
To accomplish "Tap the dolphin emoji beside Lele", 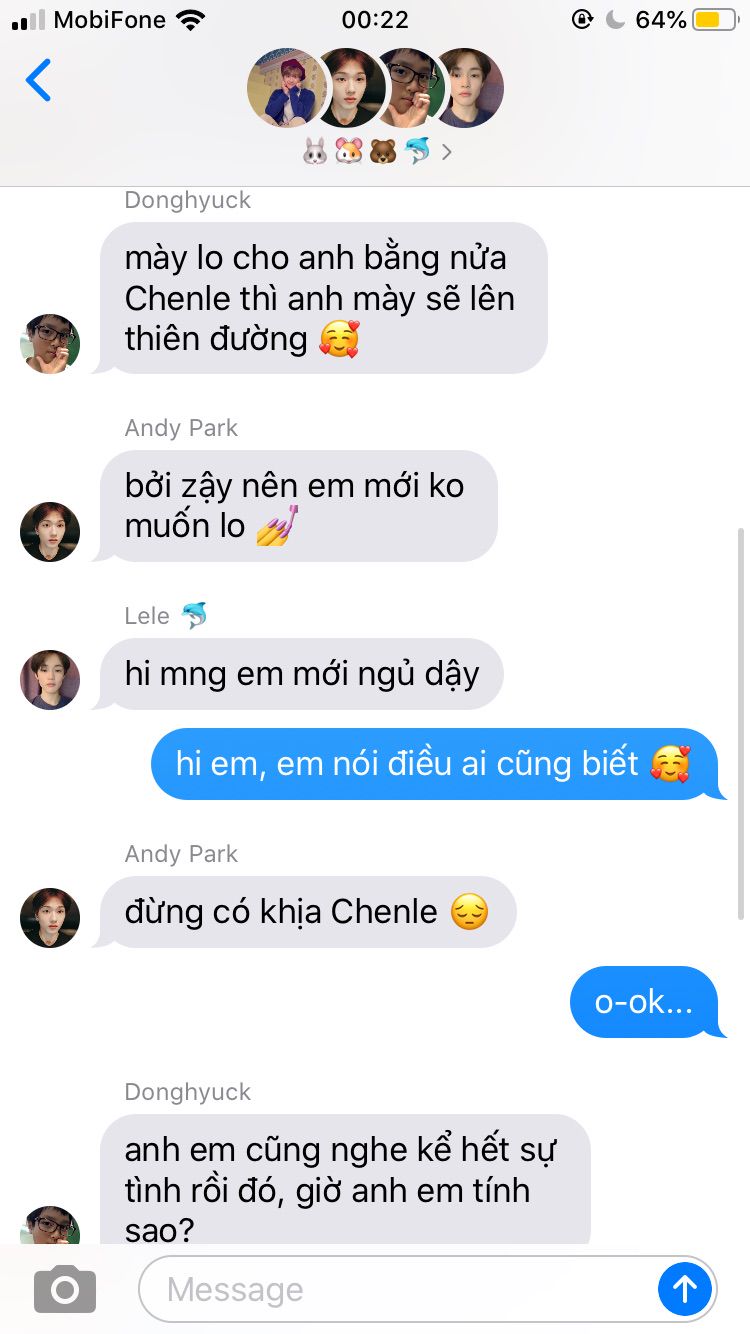I will [x=194, y=615].
